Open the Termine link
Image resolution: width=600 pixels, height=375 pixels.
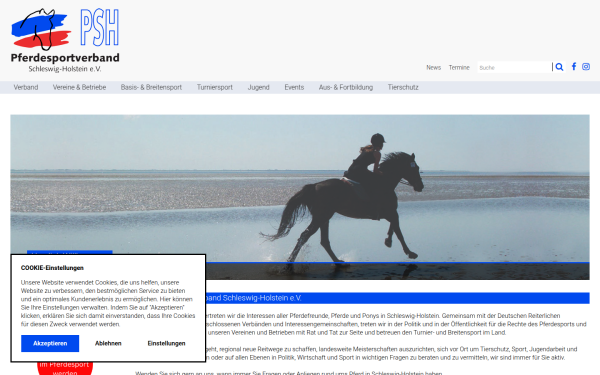tap(459, 67)
